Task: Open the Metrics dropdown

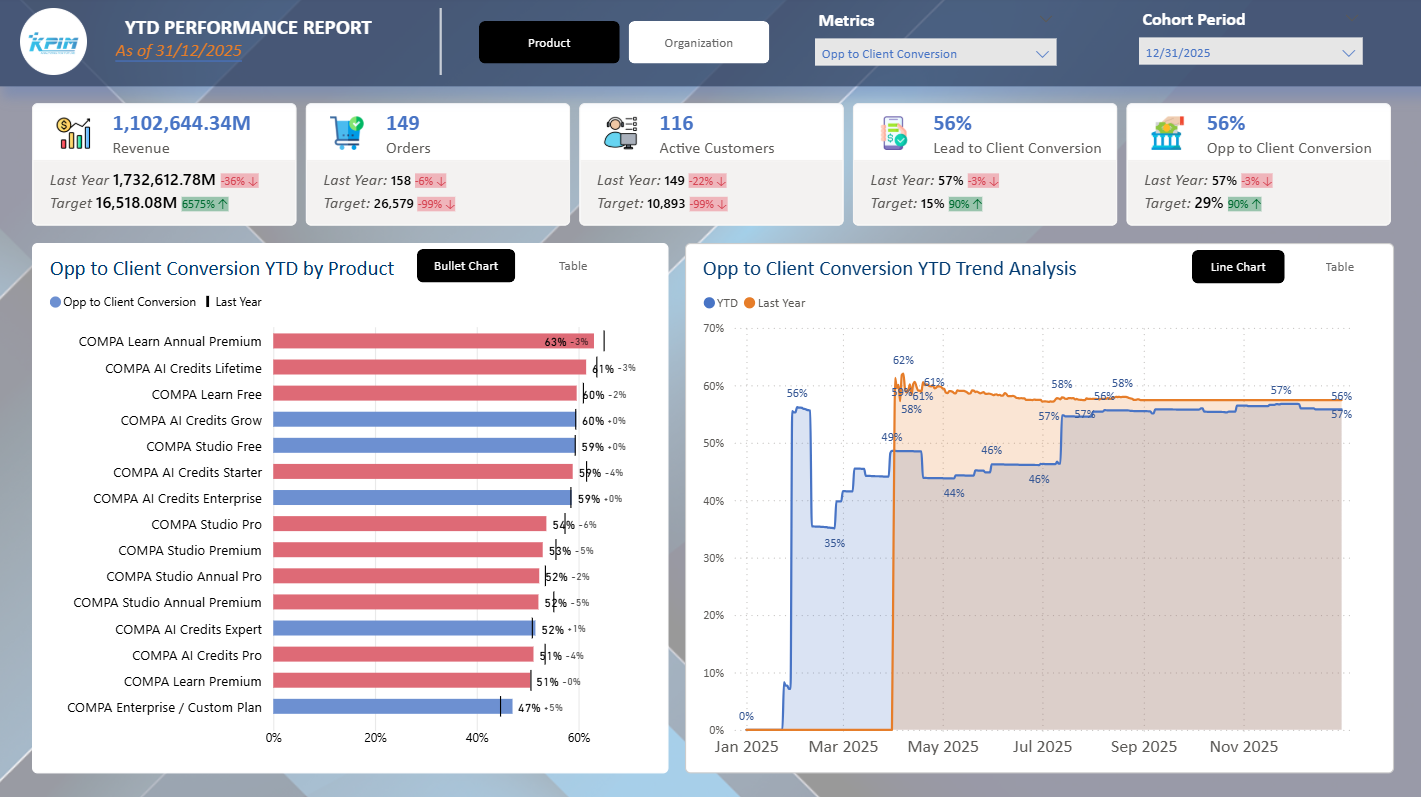Action: point(936,53)
